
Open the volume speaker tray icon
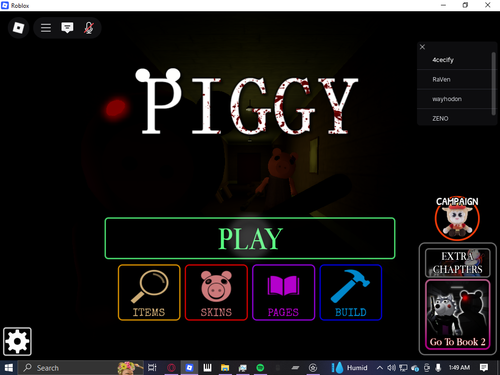click(x=391, y=368)
